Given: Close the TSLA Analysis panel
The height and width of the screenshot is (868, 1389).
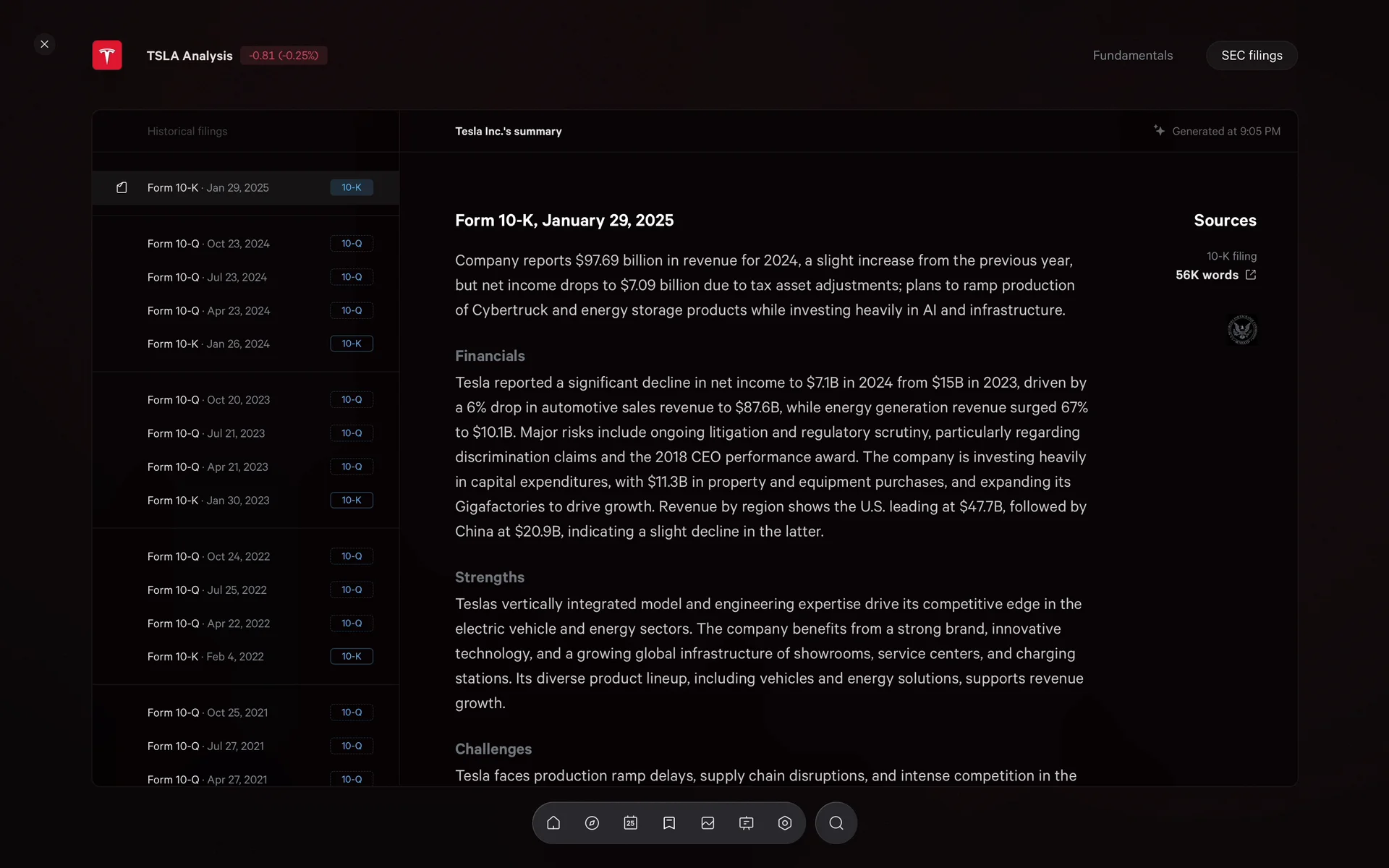Looking at the screenshot, I should tap(45, 44).
